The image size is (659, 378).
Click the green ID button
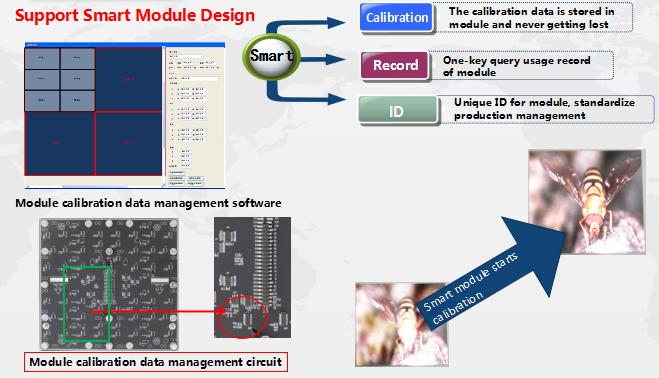point(398,110)
